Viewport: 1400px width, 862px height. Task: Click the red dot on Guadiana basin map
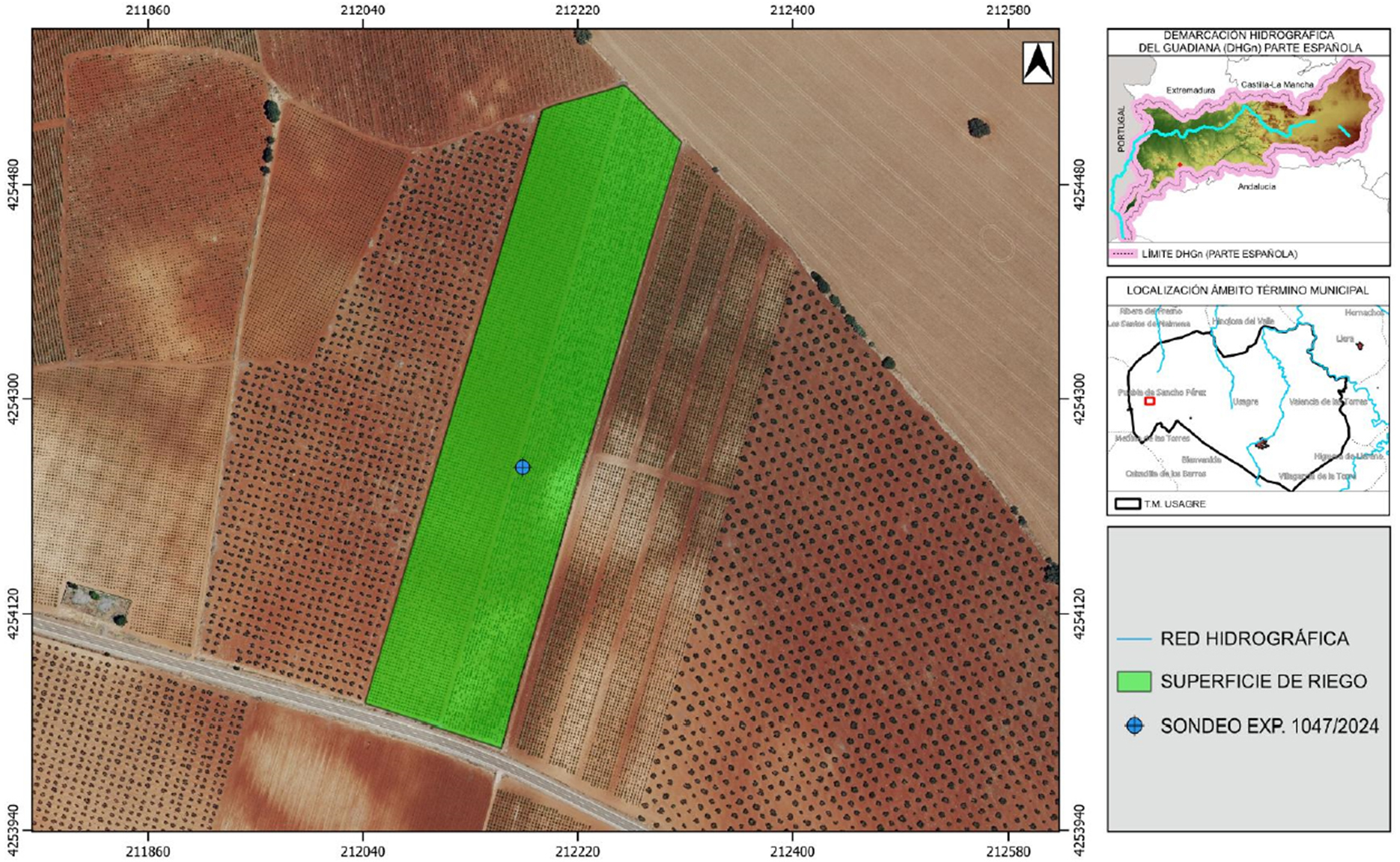1180,164
